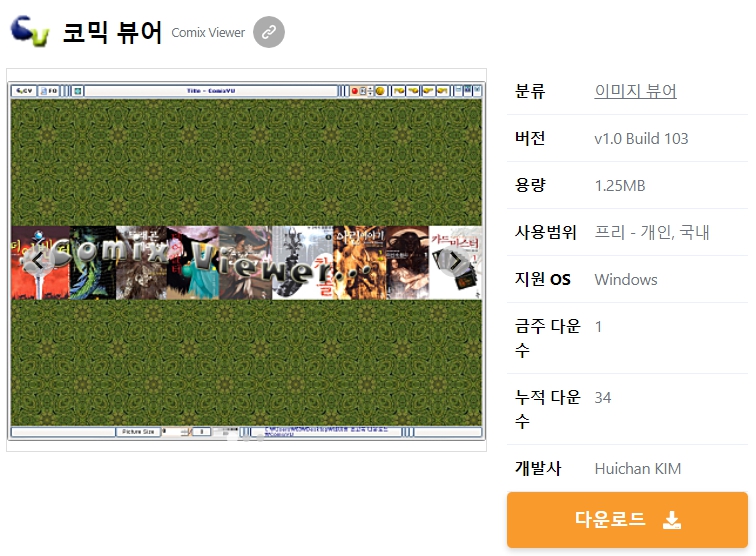The height and width of the screenshot is (556, 756).
Task: Select the 'Comix Viewer' English subtitle text
Action: pos(208,33)
